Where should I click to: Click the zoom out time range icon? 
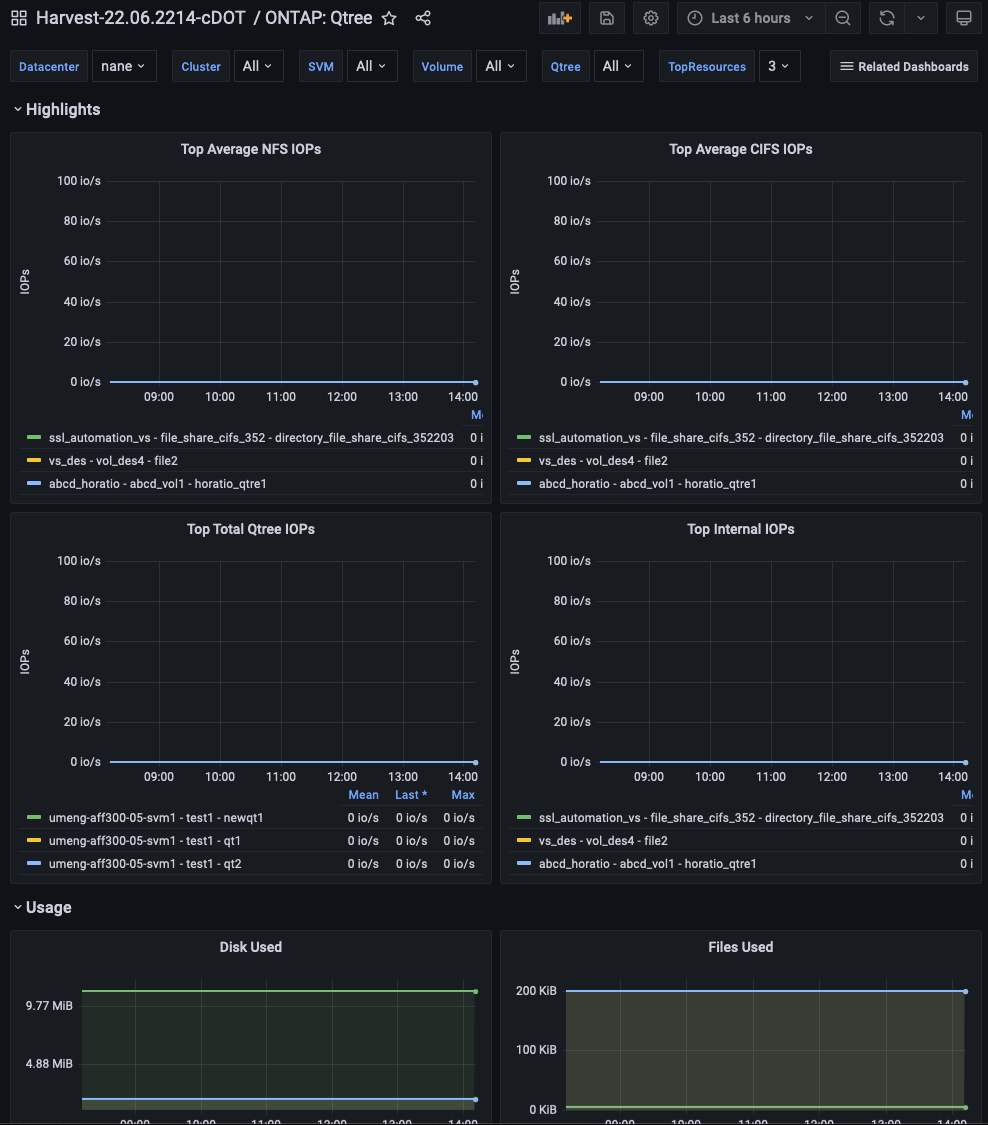pos(843,18)
